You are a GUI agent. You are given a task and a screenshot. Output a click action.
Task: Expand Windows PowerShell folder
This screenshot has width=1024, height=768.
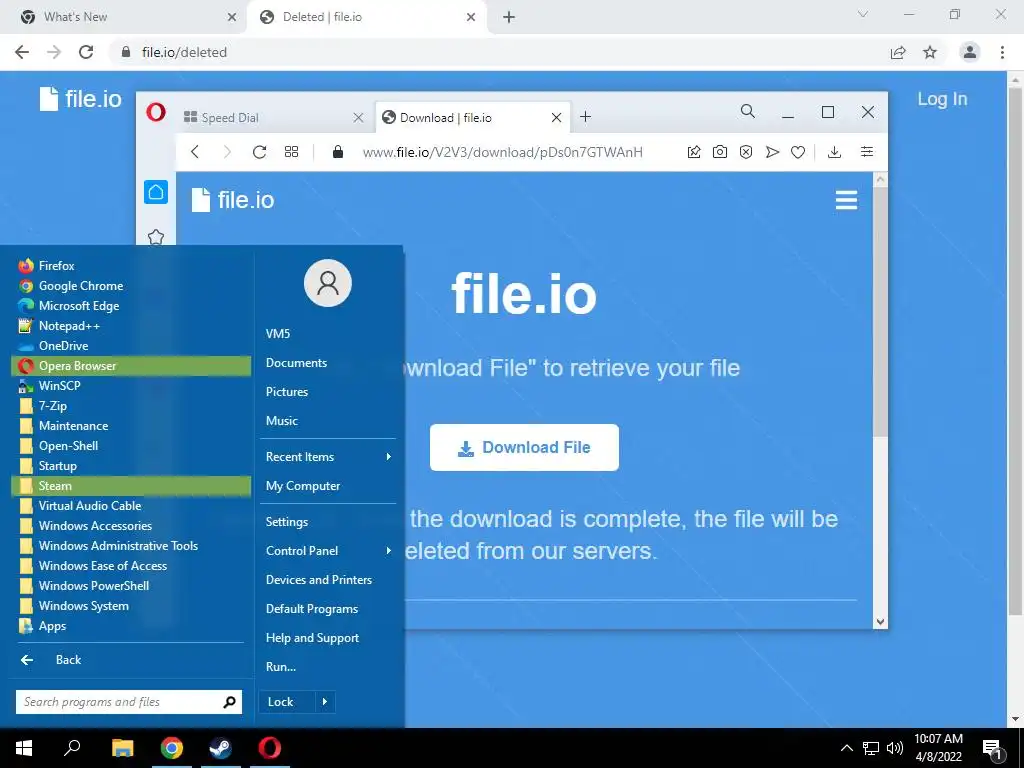click(131, 586)
